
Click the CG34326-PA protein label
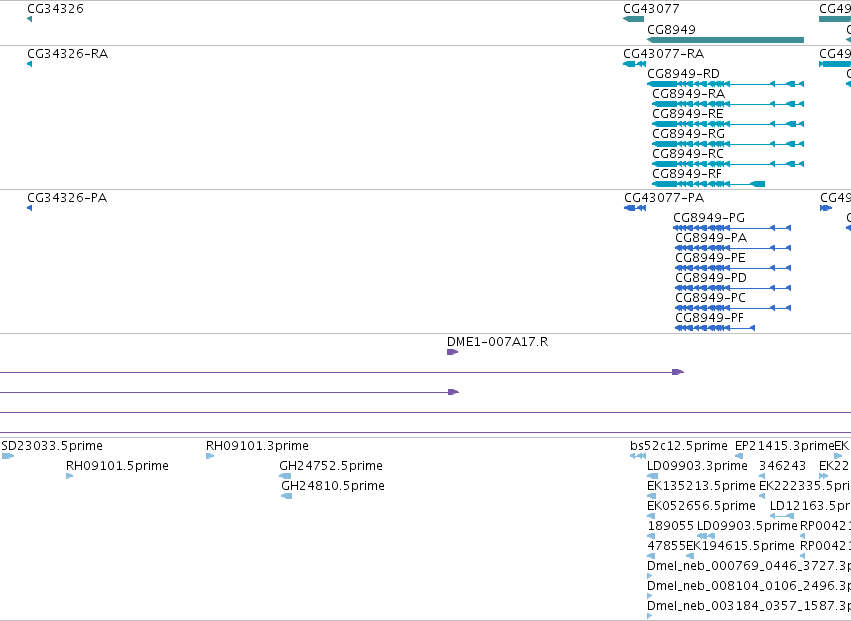(67, 198)
